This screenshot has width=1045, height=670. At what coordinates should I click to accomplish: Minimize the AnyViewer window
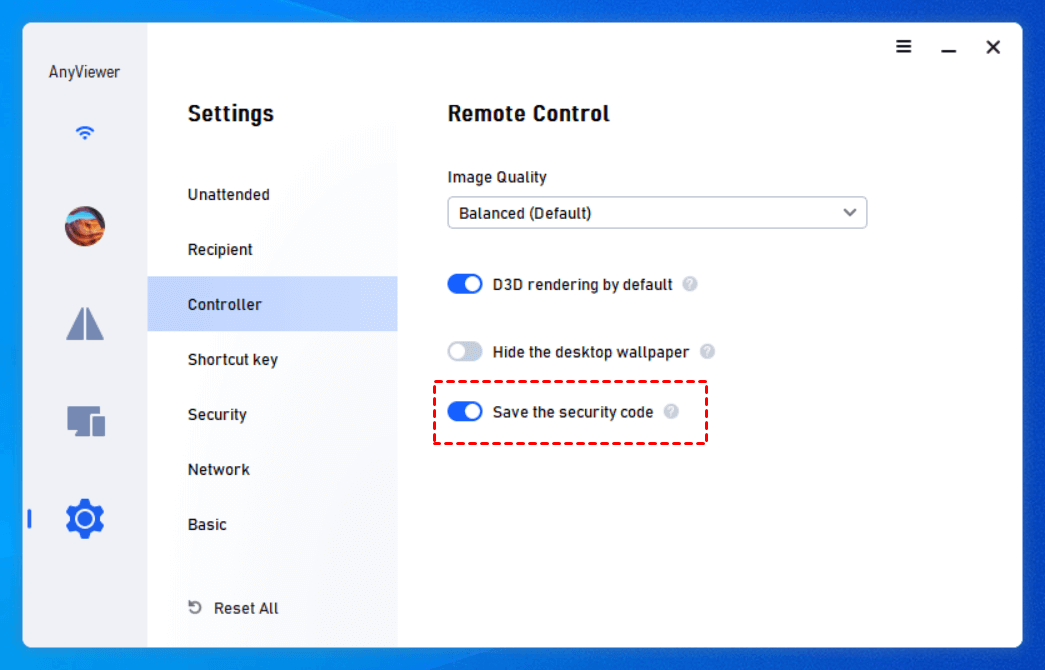949,48
